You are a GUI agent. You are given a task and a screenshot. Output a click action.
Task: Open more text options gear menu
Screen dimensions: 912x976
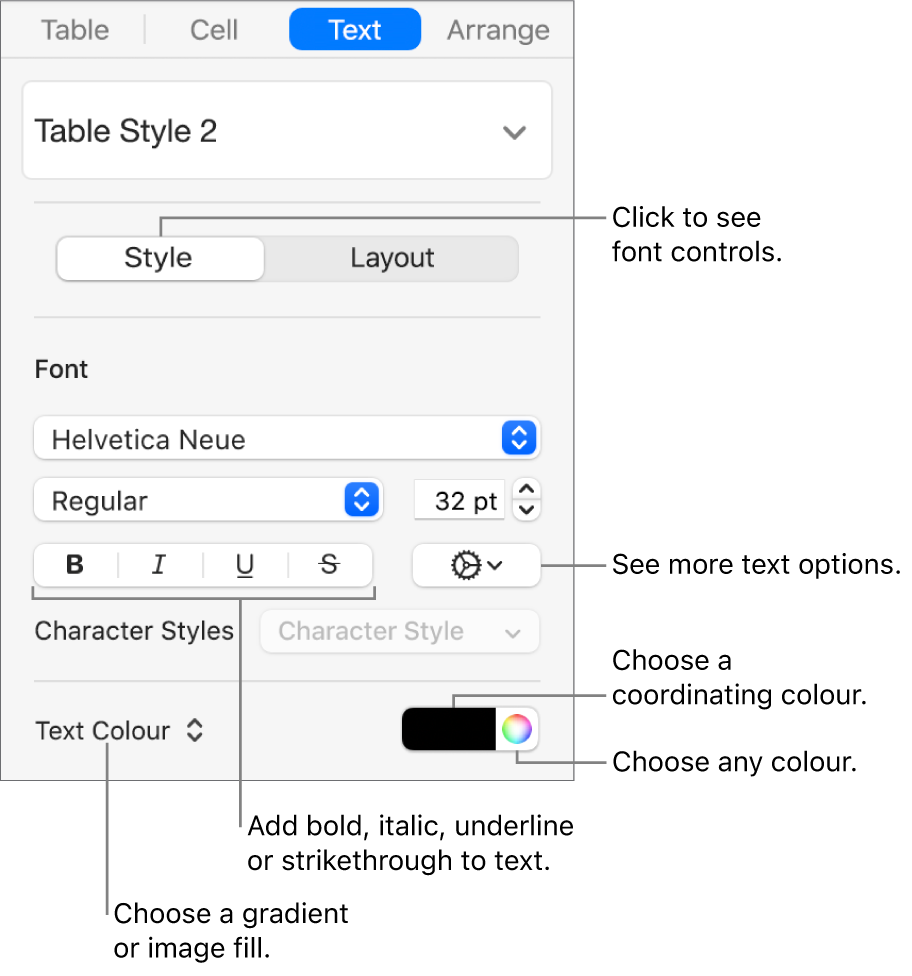pyautogui.click(x=476, y=565)
